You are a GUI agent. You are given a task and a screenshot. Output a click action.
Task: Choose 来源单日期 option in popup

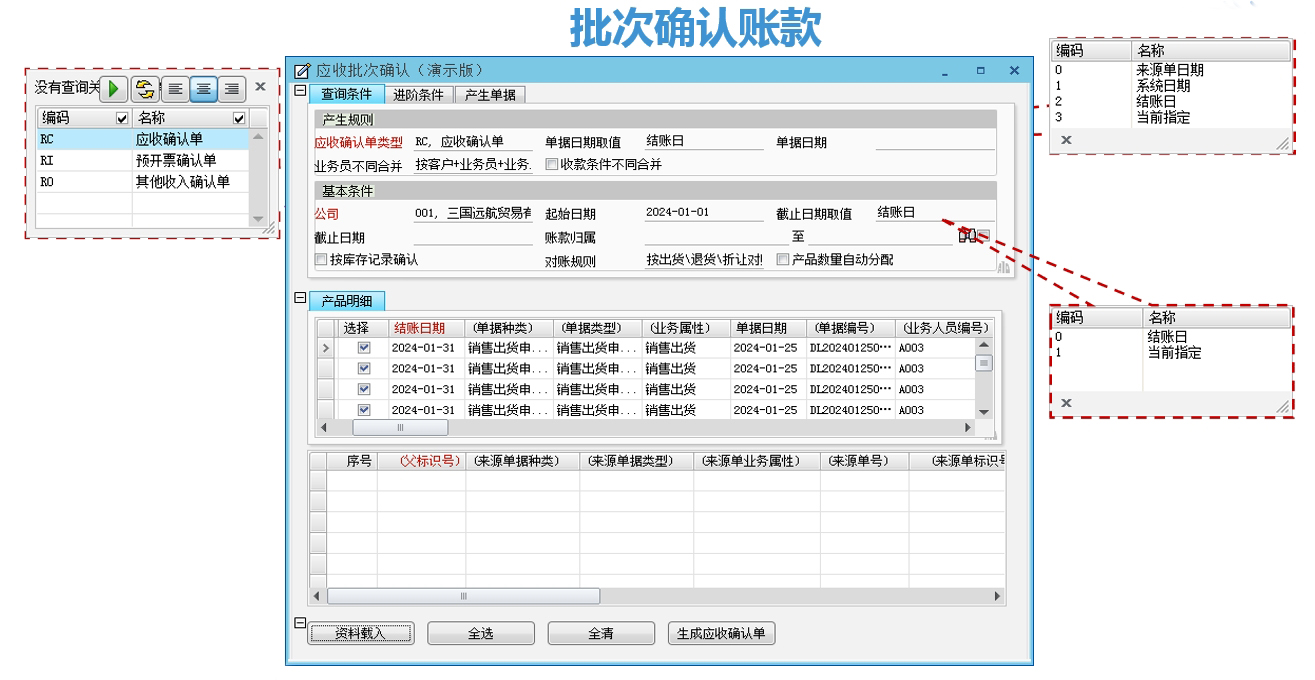point(1170,69)
